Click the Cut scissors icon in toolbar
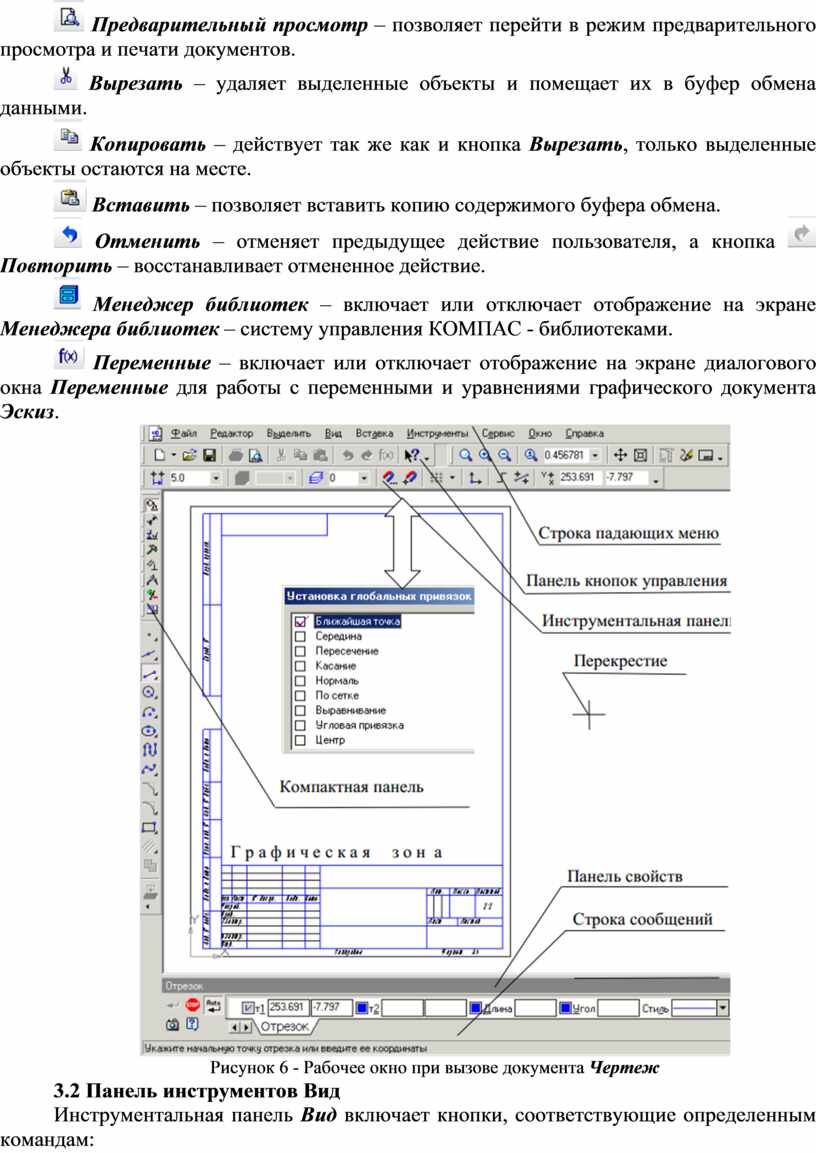 [281, 456]
